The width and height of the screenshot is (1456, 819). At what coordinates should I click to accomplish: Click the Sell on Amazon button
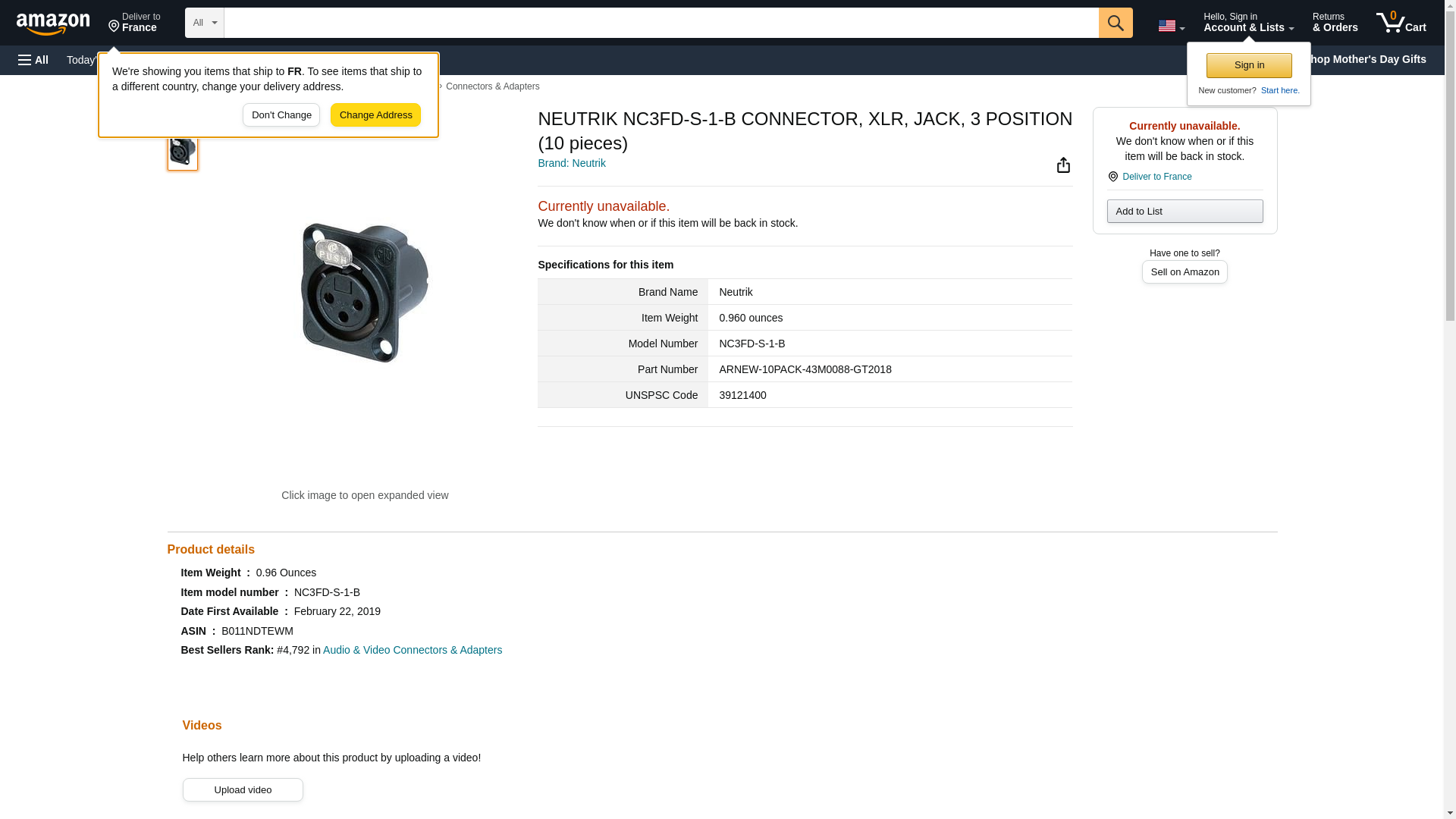tap(1185, 272)
